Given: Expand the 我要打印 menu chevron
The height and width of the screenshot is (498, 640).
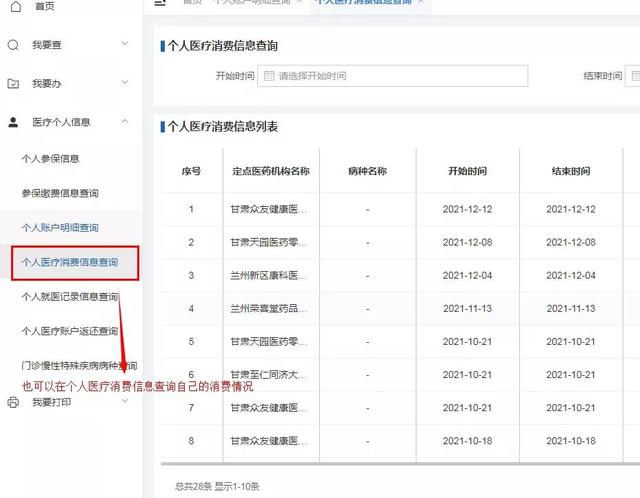Looking at the screenshot, I should (x=125, y=401).
